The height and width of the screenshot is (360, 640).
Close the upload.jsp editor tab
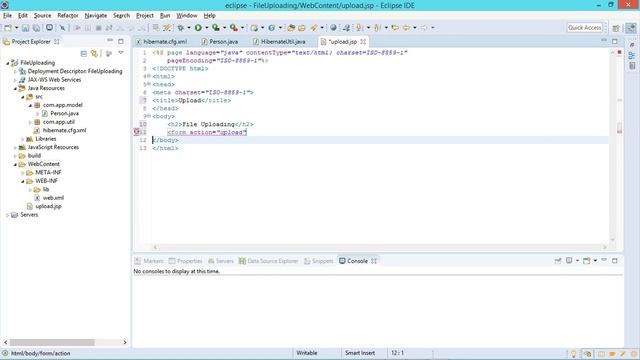(363, 42)
